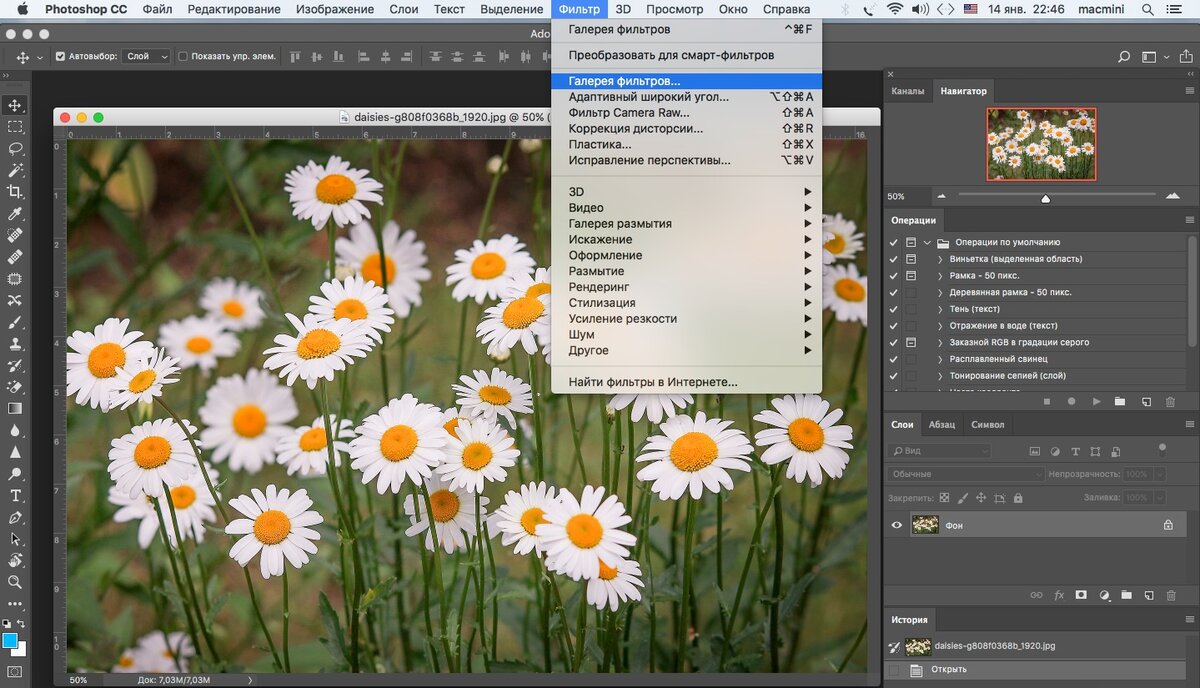1200x688 pixels.
Task: Toggle checkmark for Виньетка (выделенная область) action
Action: [x=894, y=259]
